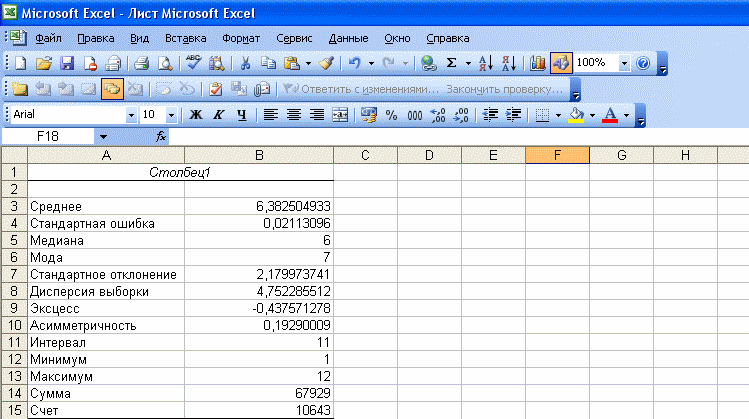Decrease decimal places
749x419 pixels.
coord(461,115)
